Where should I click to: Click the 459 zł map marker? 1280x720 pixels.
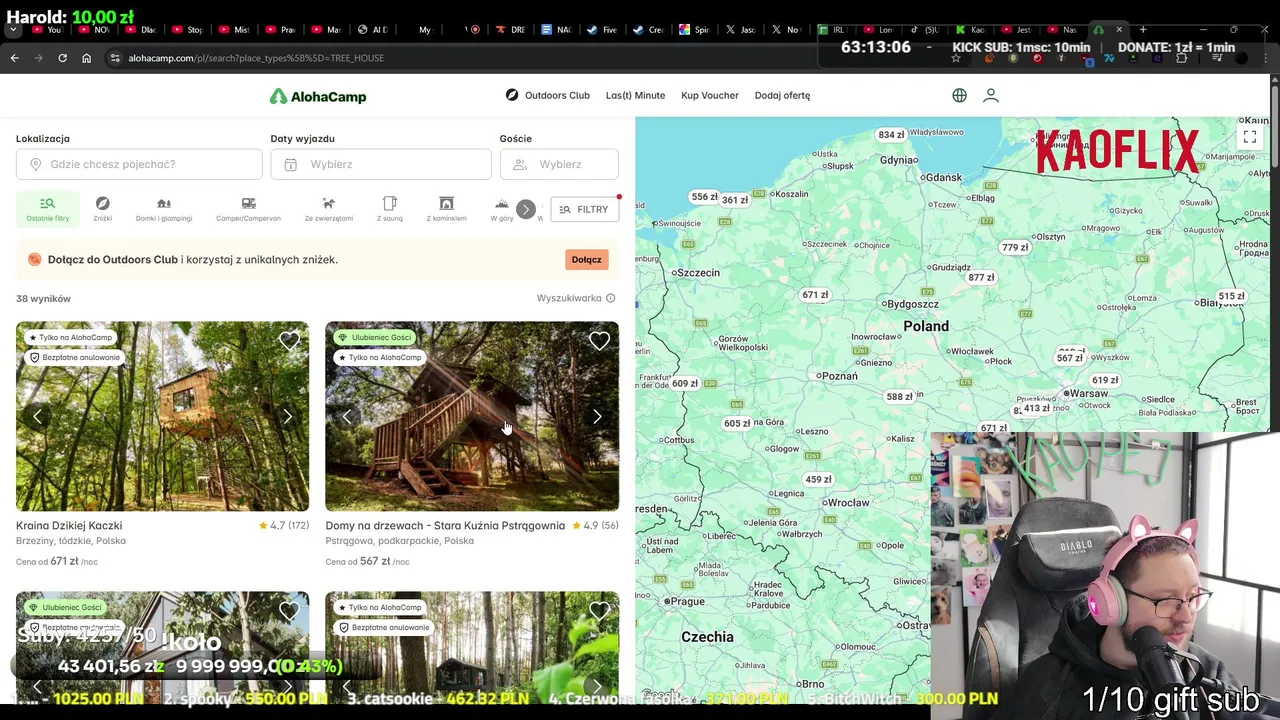tap(818, 479)
